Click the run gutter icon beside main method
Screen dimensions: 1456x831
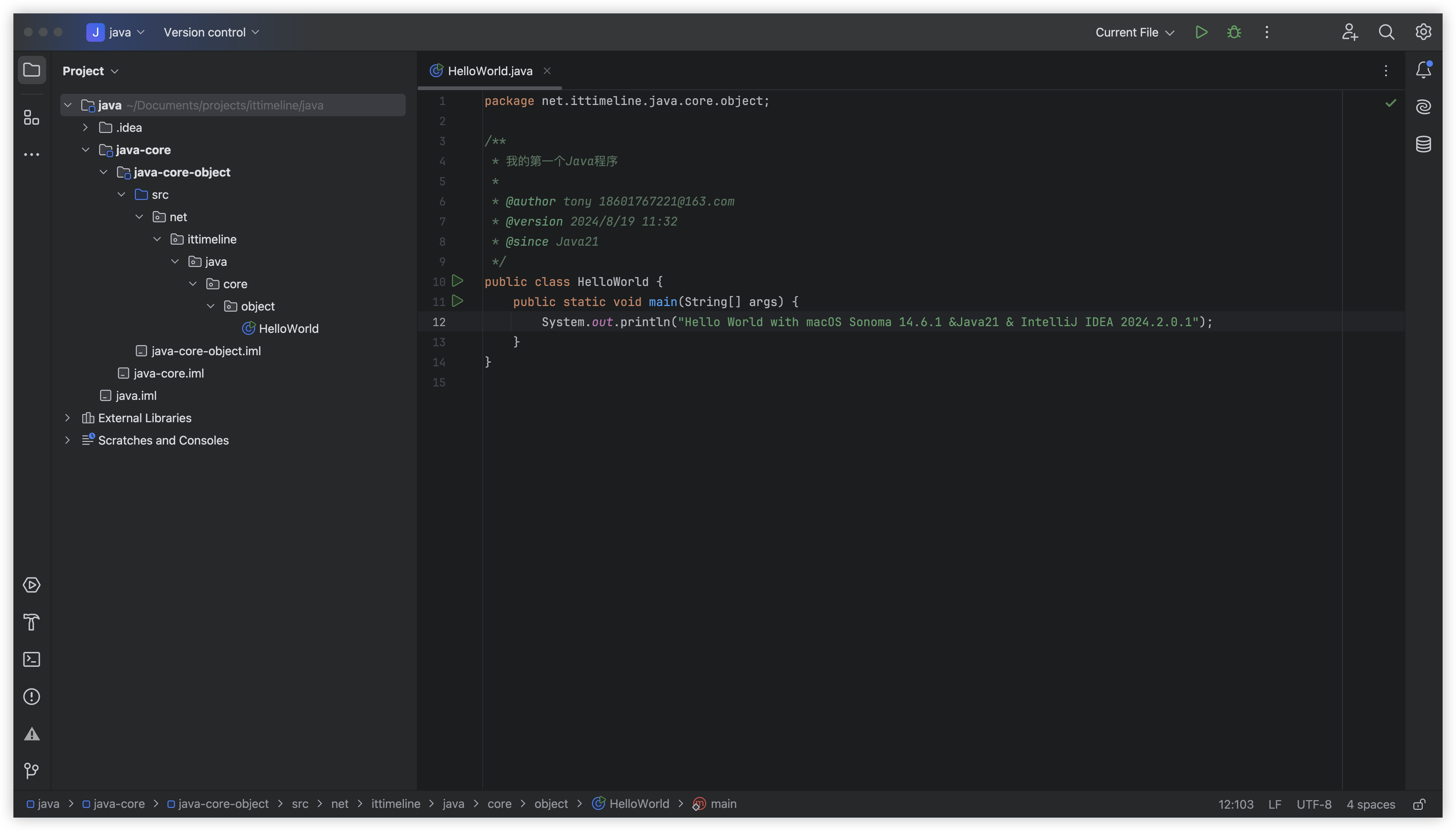457,301
